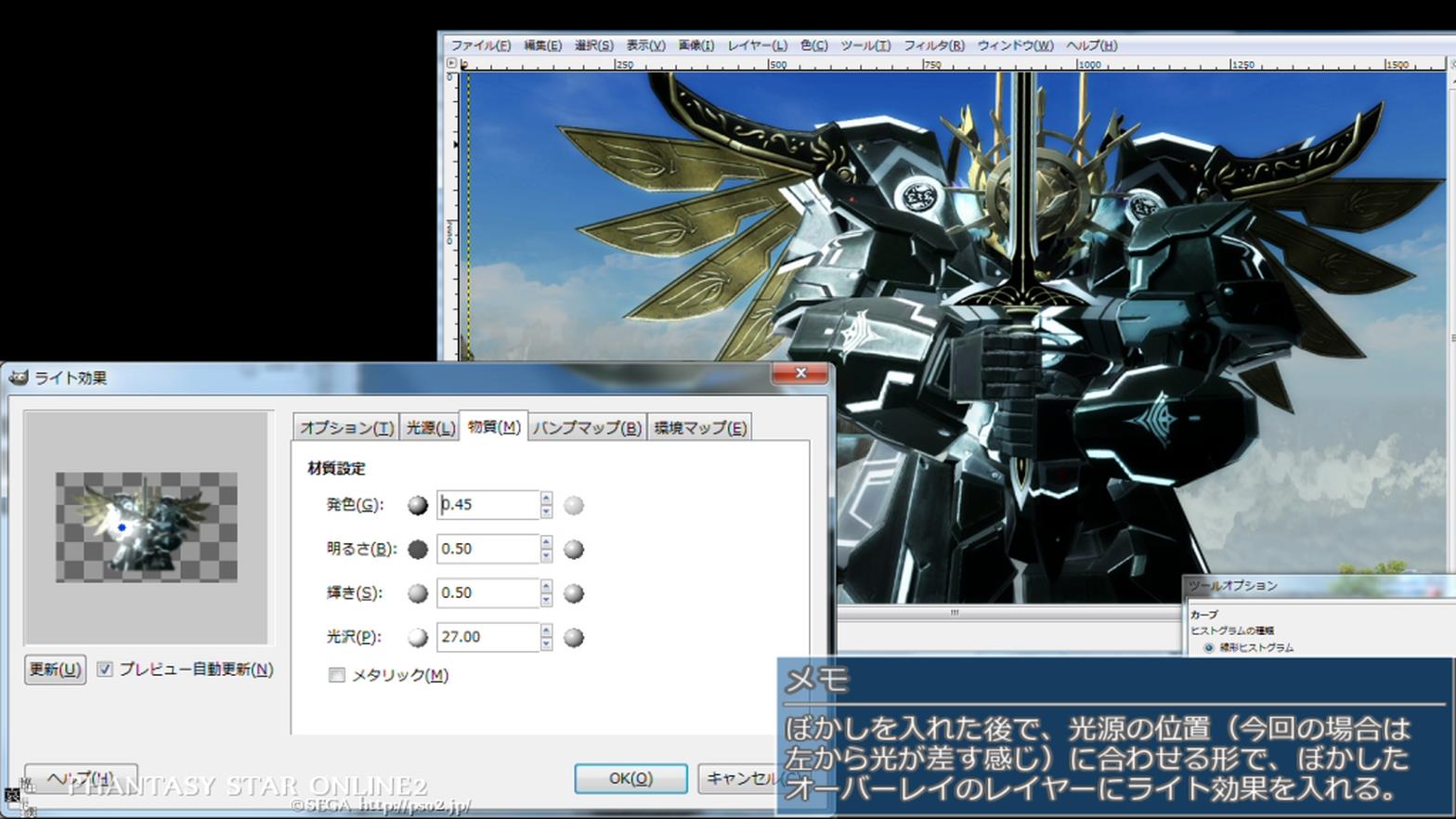Viewport: 1456px width, 819px height.
Task: Open the ツール(T) menu
Action: 865,45
